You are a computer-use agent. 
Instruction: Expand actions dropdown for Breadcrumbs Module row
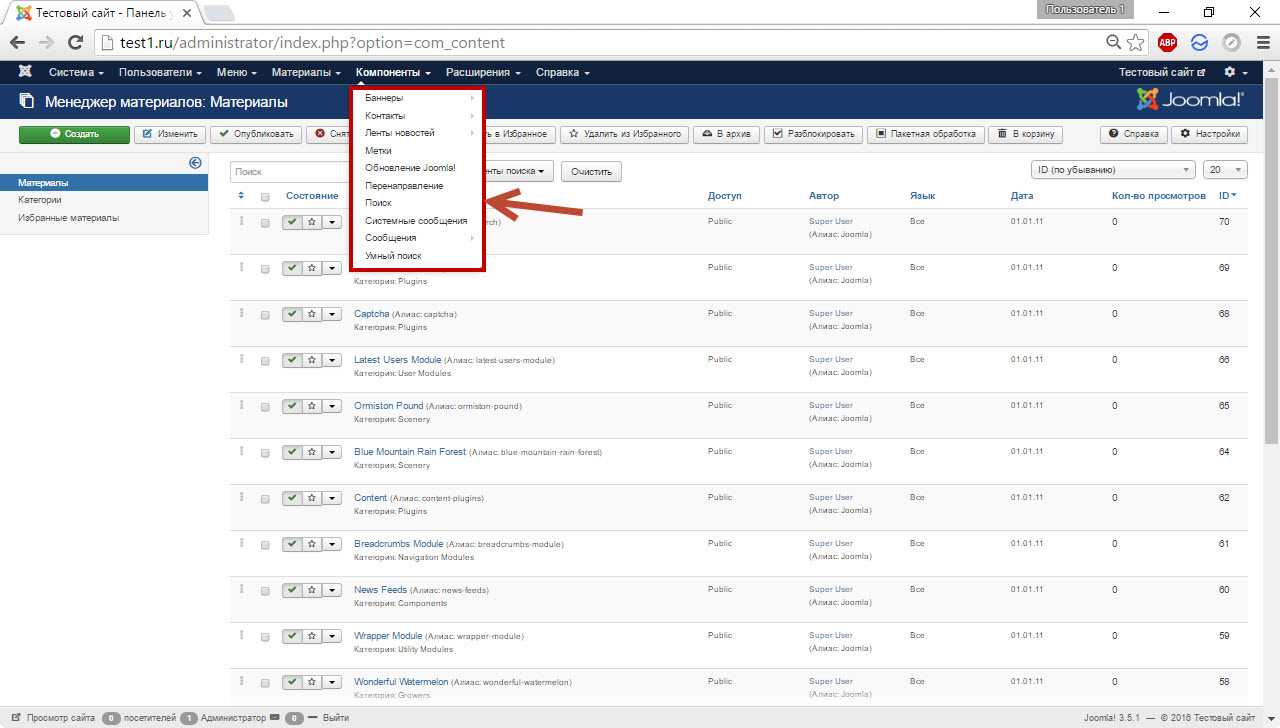click(333, 545)
